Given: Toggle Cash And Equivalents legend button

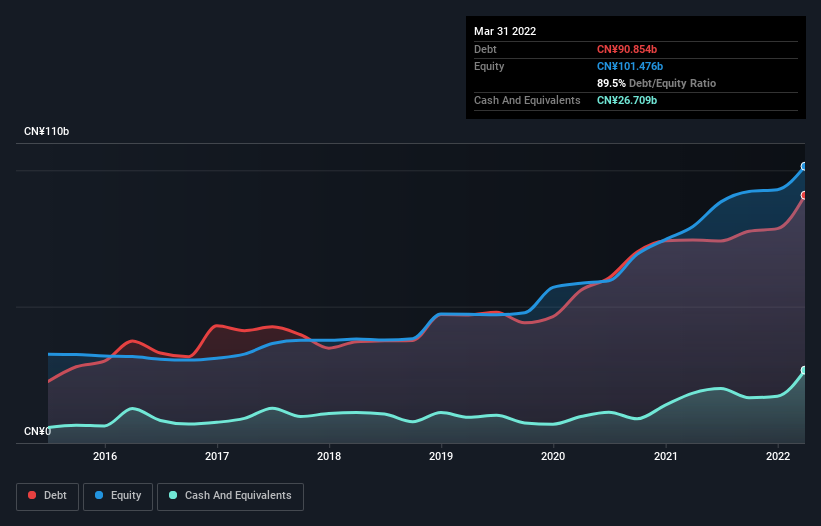Looking at the screenshot, I should coord(230,496).
